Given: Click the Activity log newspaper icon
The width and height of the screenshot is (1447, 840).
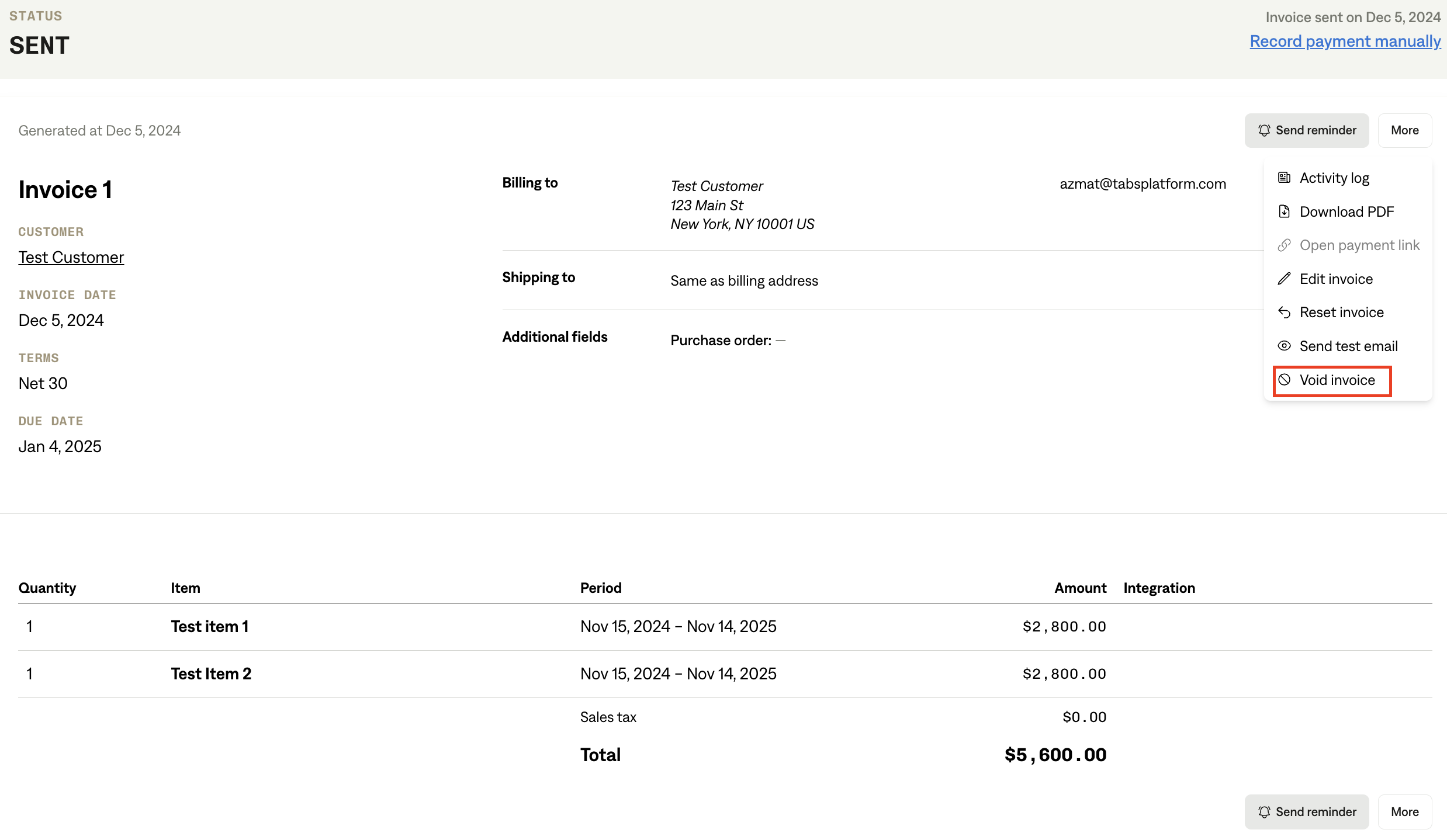Looking at the screenshot, I should [1284, 178].
